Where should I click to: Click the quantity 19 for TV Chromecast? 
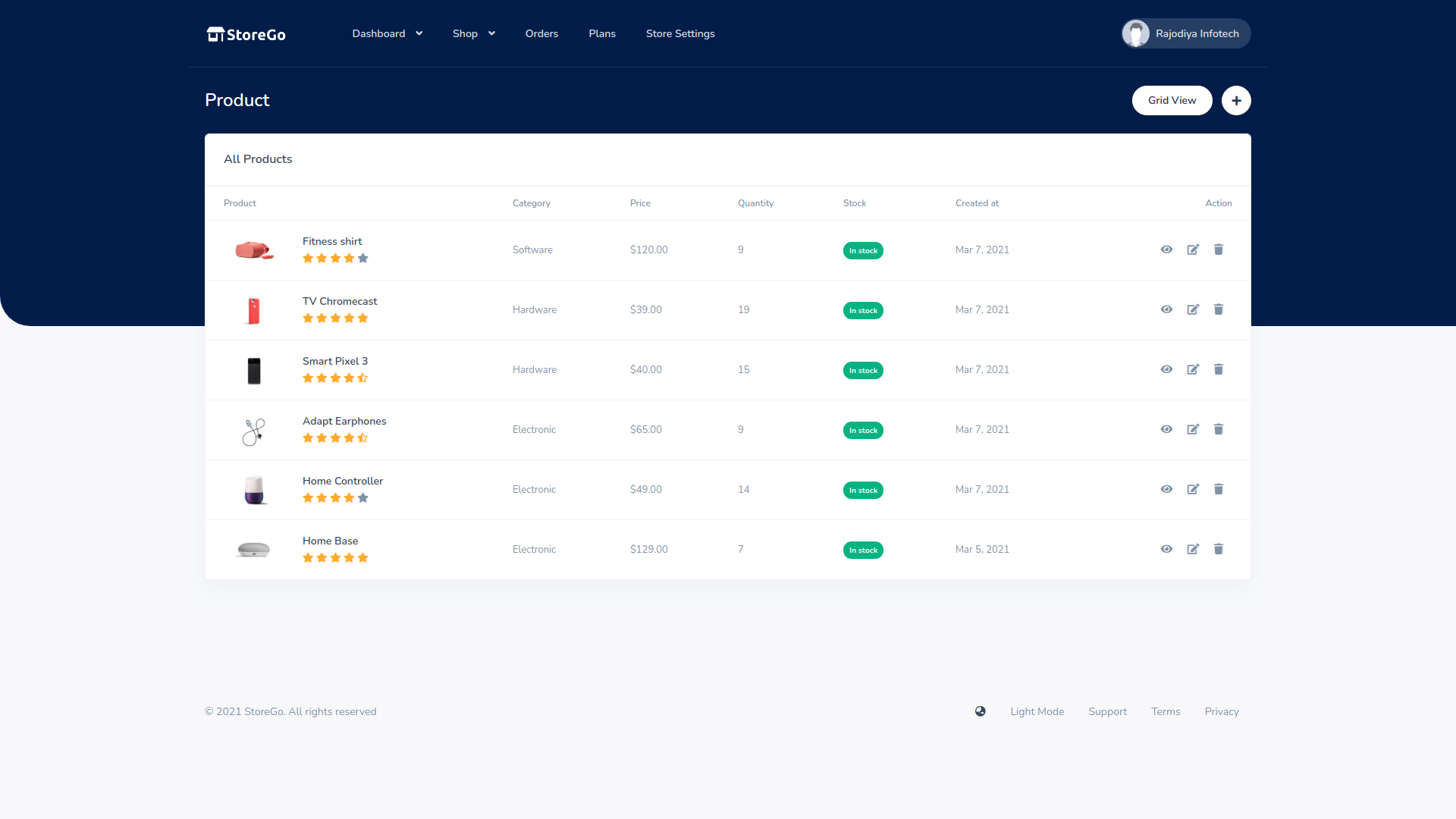[743, 309]
